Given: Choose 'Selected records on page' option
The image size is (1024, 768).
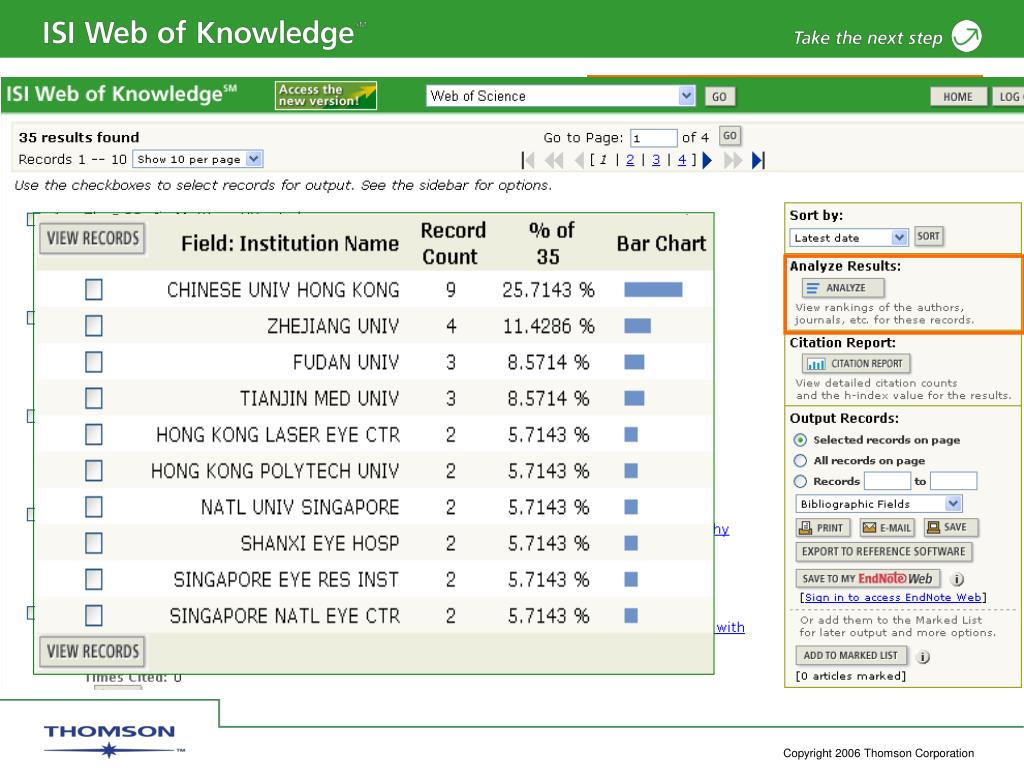Looking at the screenshot, I should 800,440.
